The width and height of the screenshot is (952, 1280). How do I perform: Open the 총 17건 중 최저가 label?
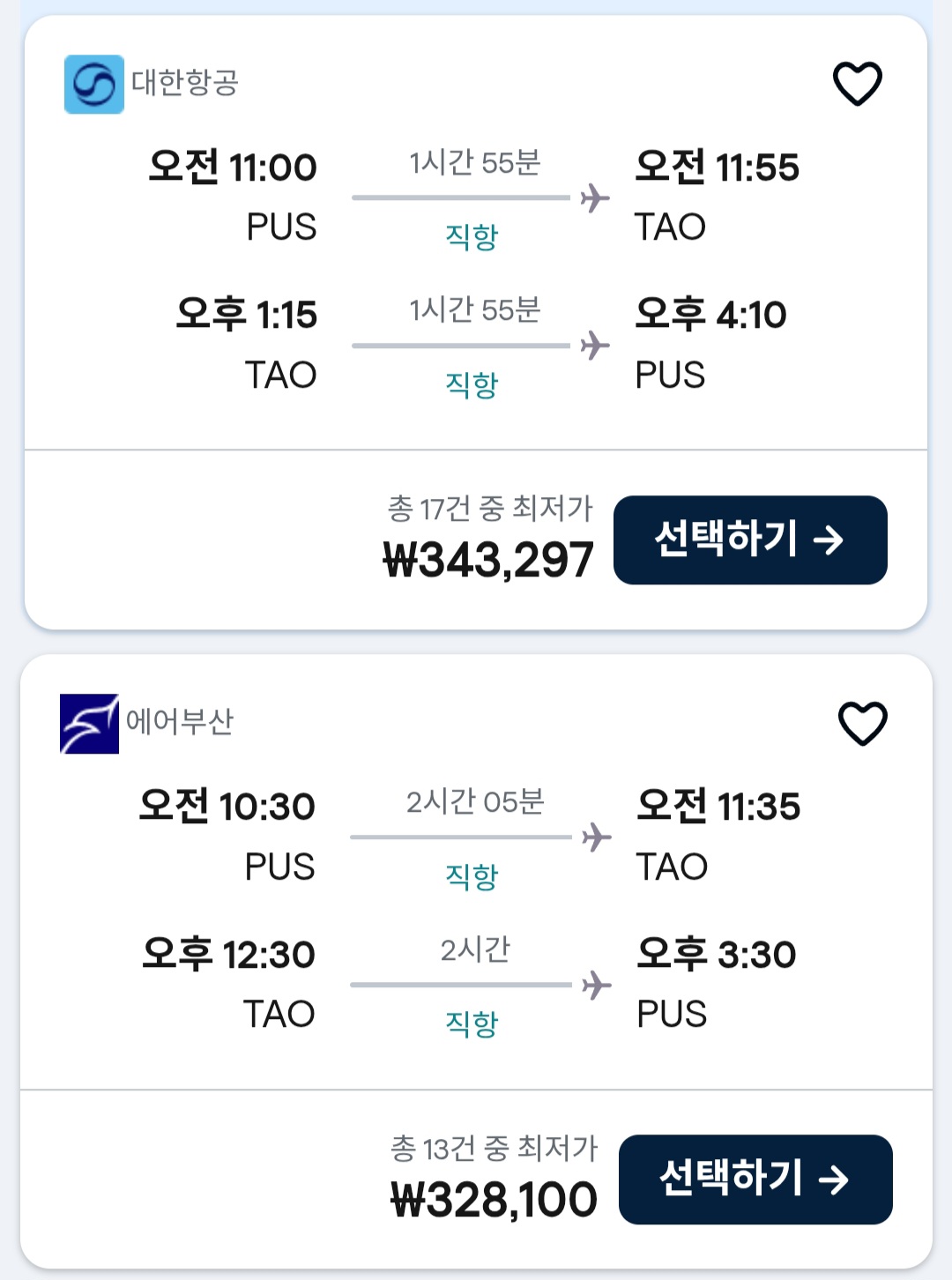(x=490, y=509)
